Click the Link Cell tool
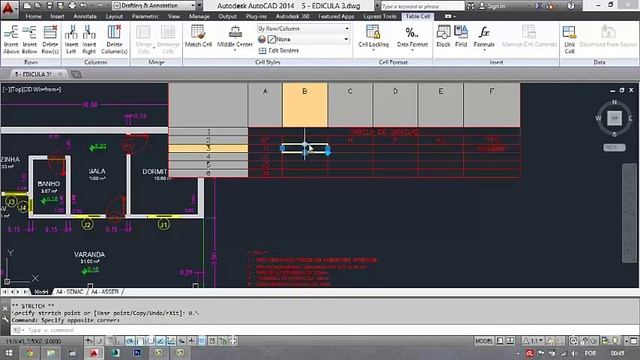The width and height of the screenshot is (640, 360). pyautogui.click(x=569, y=40)
